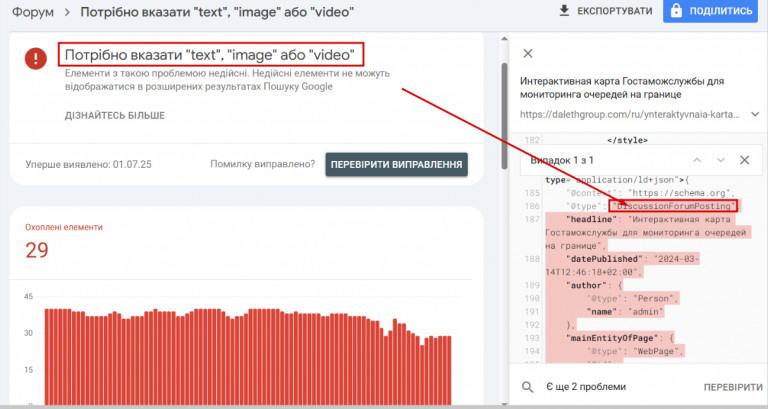Go to next match with down chevron
Viewport: 768px width, 409px height.
(x=720, y=160)
